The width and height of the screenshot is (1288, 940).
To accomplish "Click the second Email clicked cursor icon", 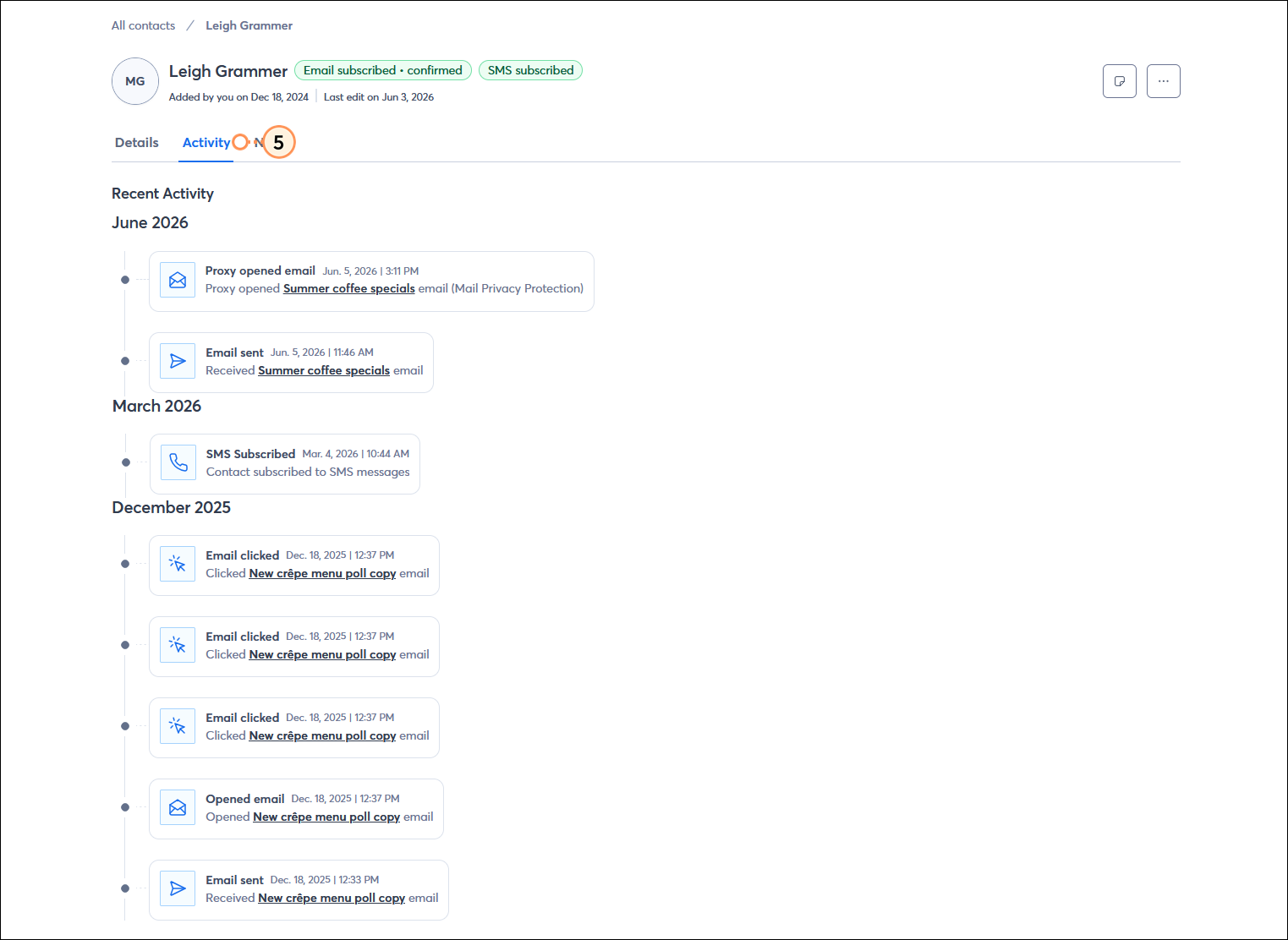I will tap(178, 645).
